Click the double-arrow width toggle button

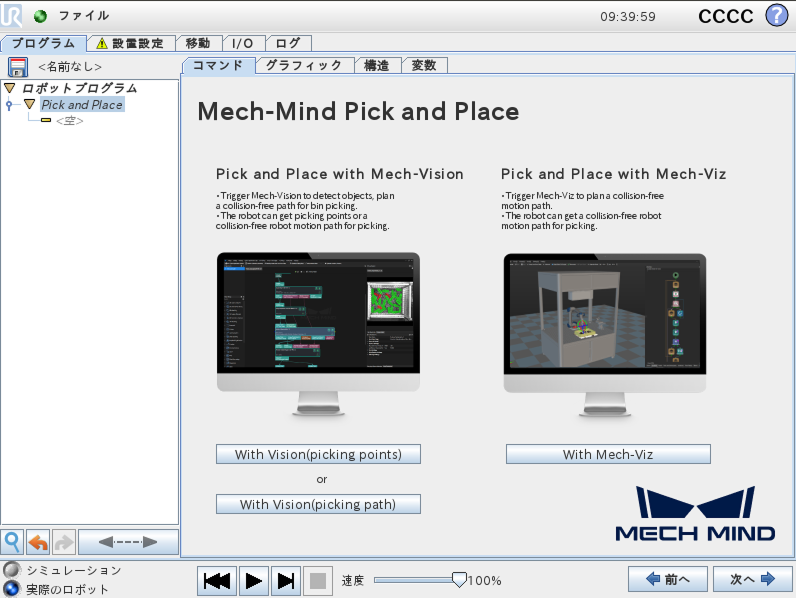click(x=128, y=542)
